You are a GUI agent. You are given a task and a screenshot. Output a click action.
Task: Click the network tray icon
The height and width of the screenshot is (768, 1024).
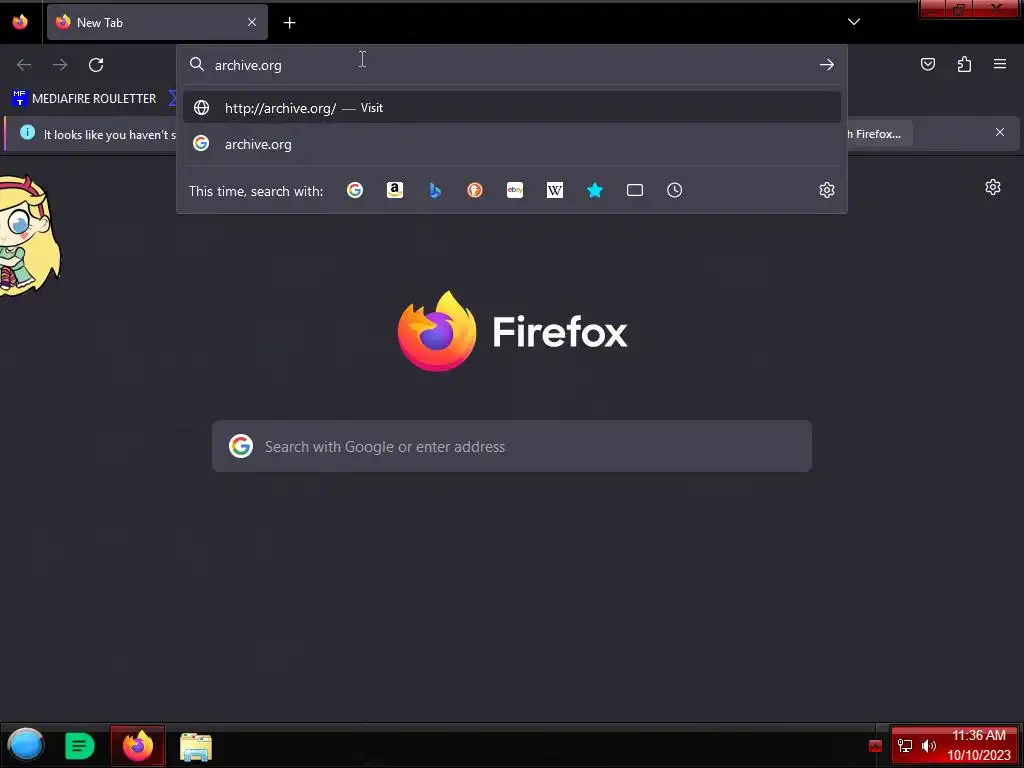(905, 746)
